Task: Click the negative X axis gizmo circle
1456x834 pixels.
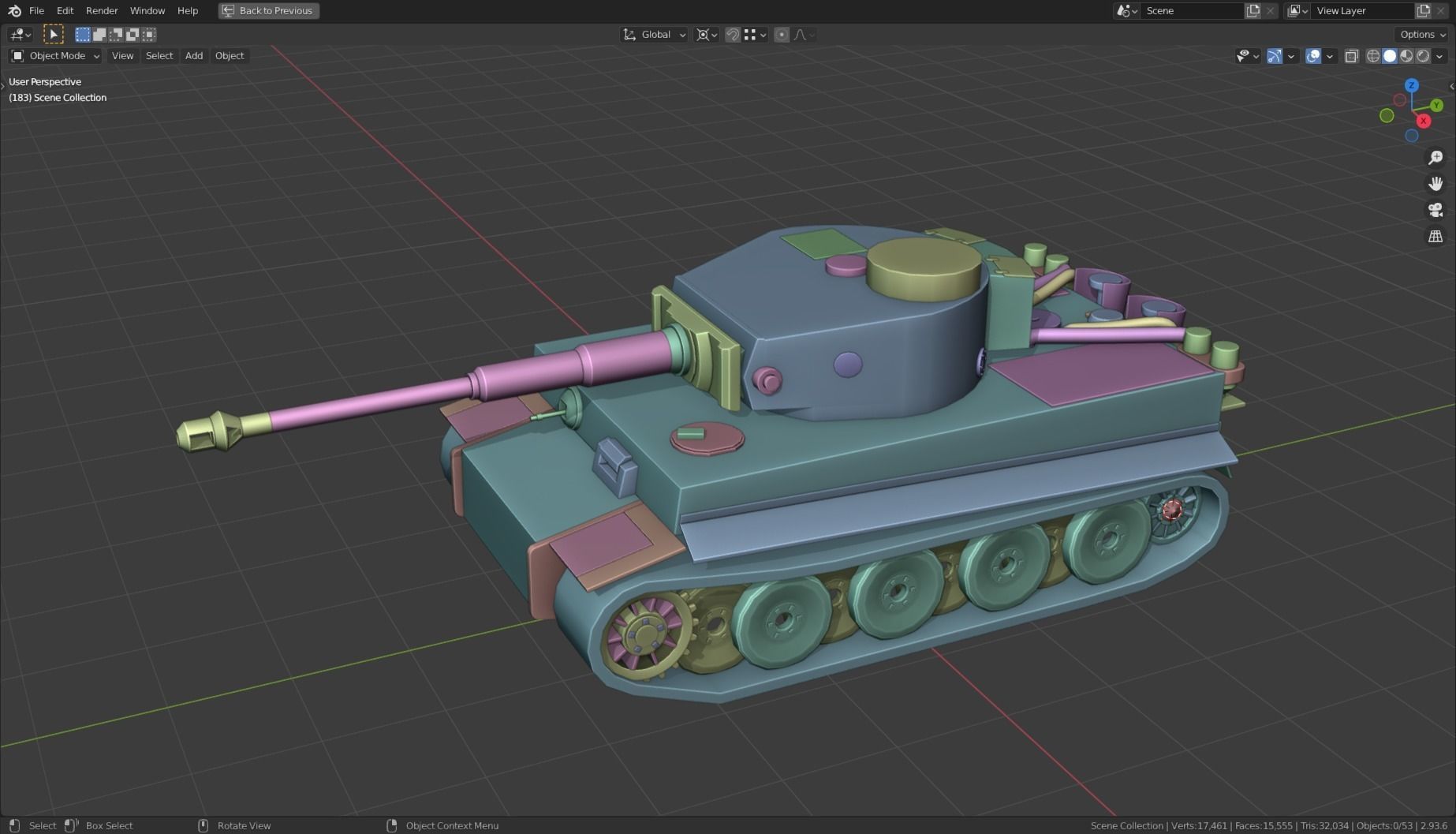Action: (x=1400, y=100)
